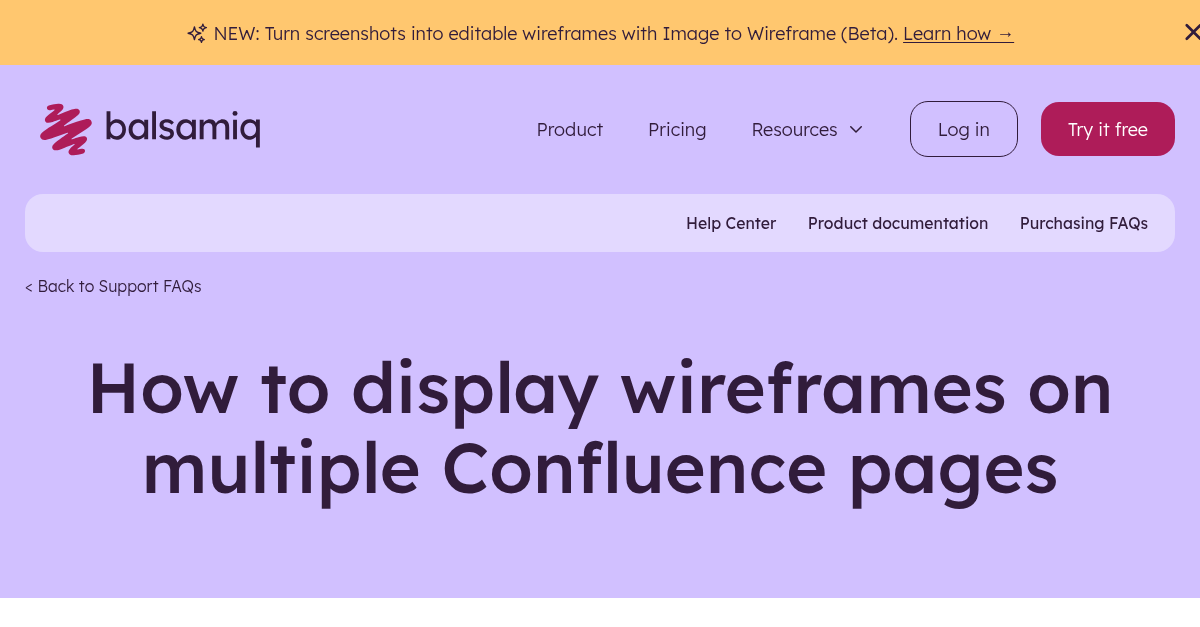Click the sparkles icon in the announcement banner
This screenshot has width=1200, height=627.
pos(197,33)
